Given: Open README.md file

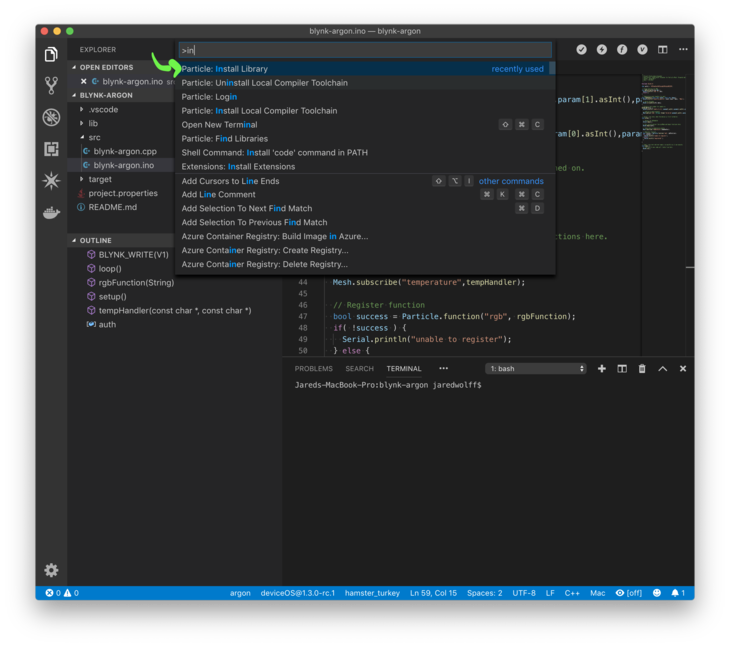Looking at the screenshot, I should point(113,207).
